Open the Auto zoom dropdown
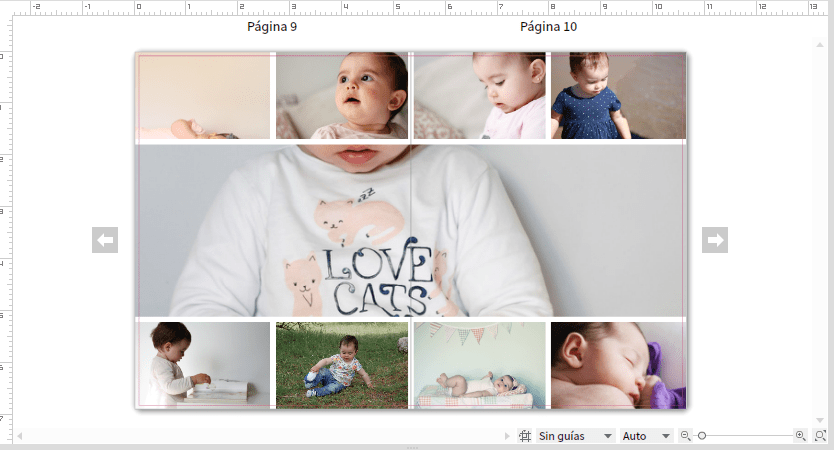The width and height of the screenshot is (834, 450). (x=646, y=436)
